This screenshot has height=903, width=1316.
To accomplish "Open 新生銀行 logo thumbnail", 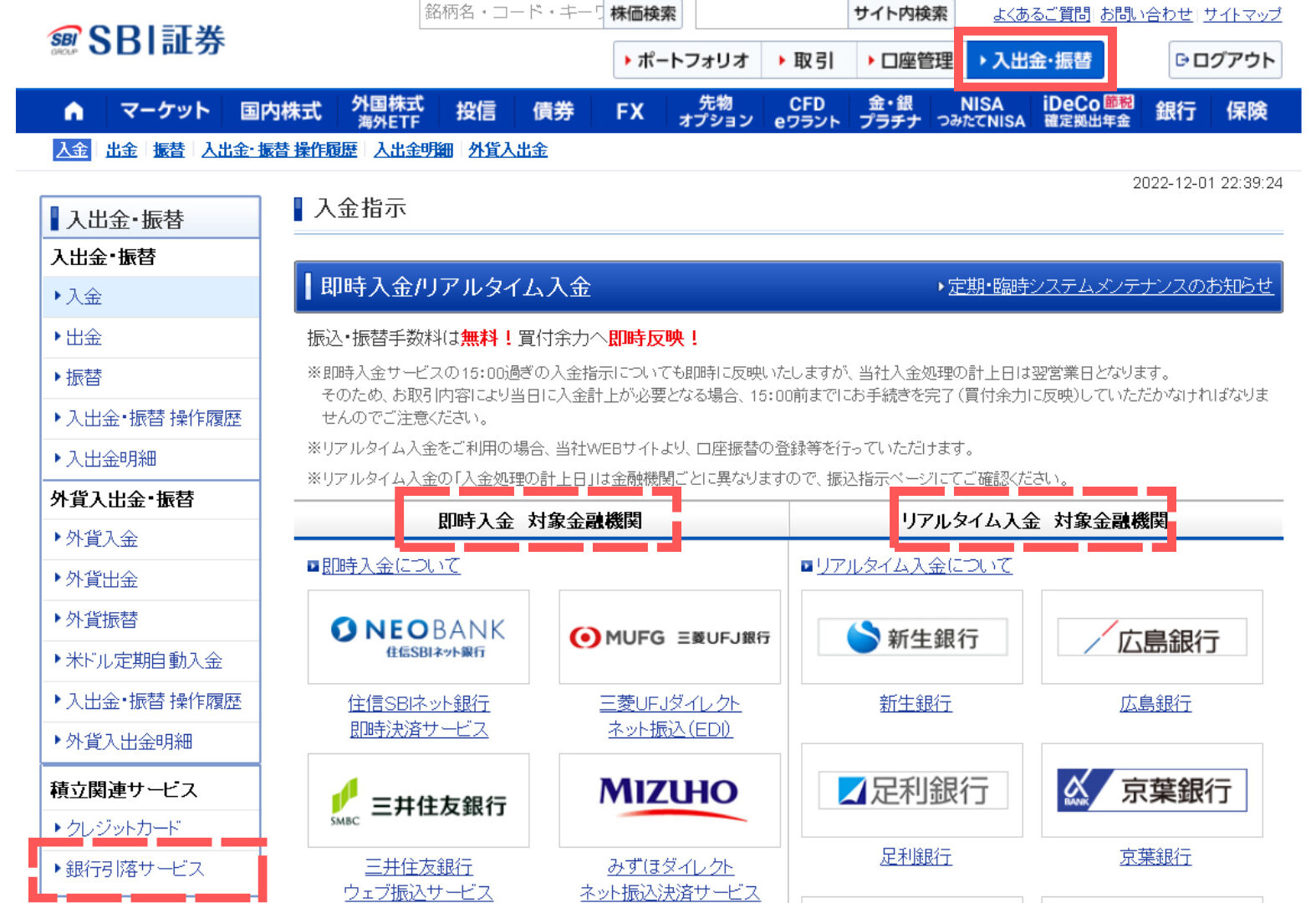I will [x=911, y=637].
